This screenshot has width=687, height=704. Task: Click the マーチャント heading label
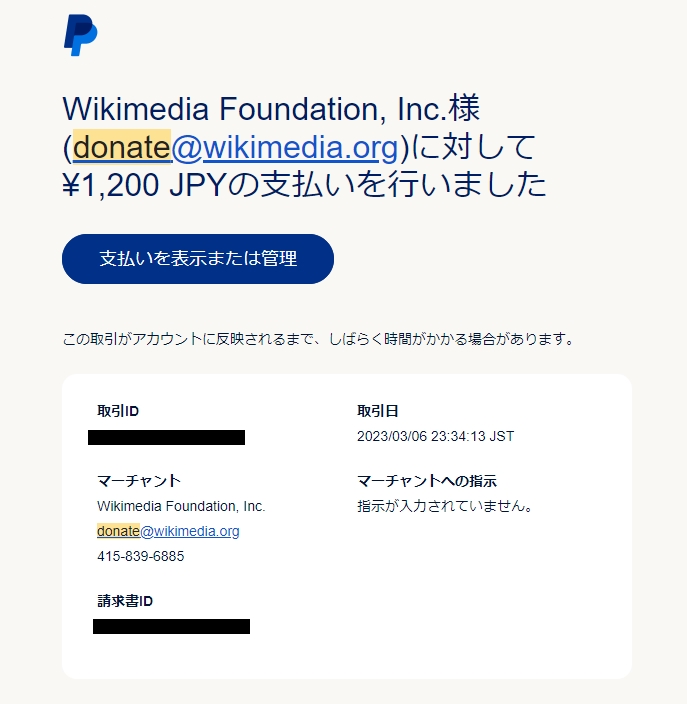click(139, 481)
